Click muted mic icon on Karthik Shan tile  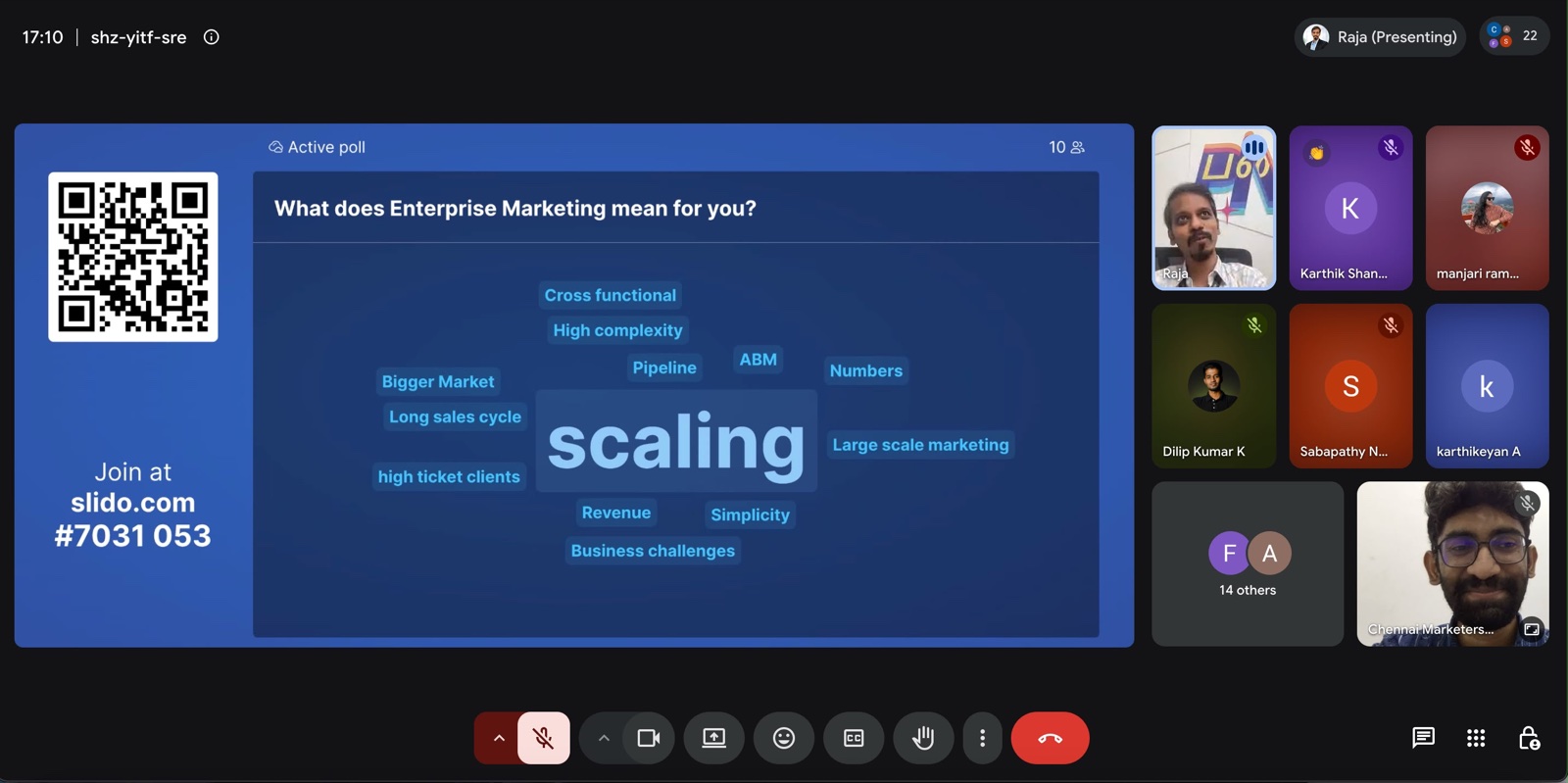1391,148
